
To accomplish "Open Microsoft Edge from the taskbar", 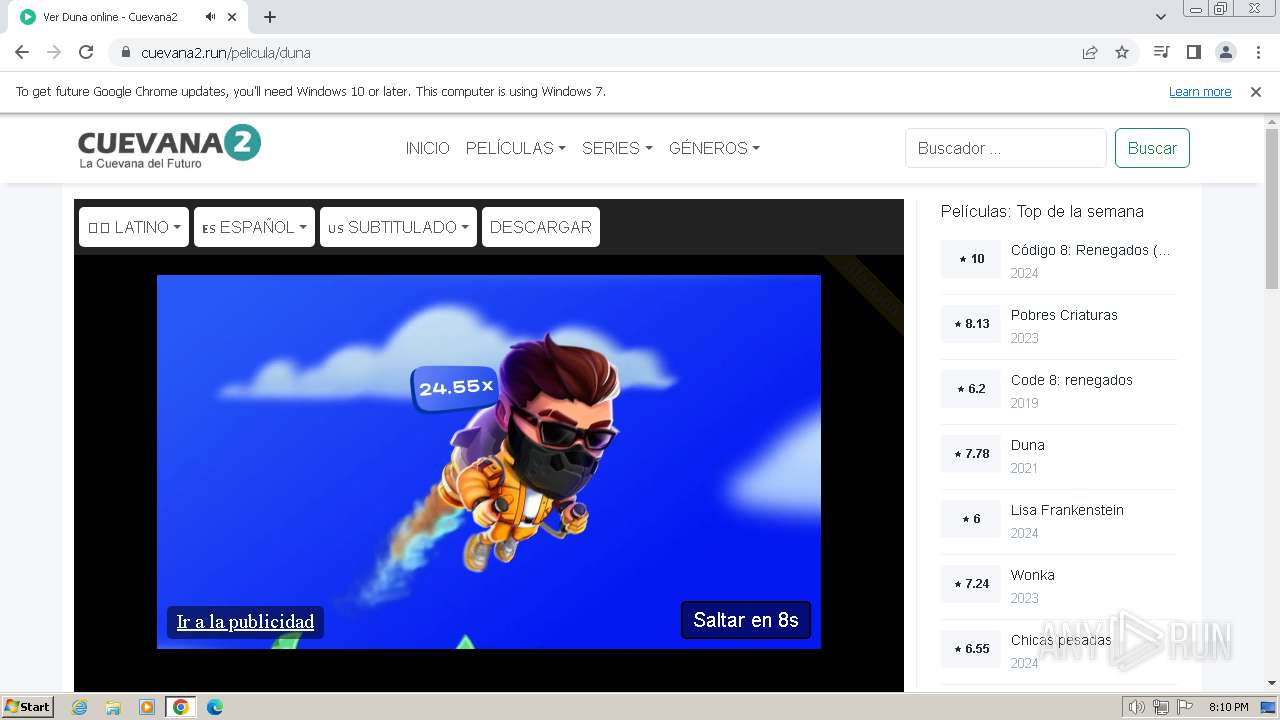I will pyautogui.click(x=215, y=707).
